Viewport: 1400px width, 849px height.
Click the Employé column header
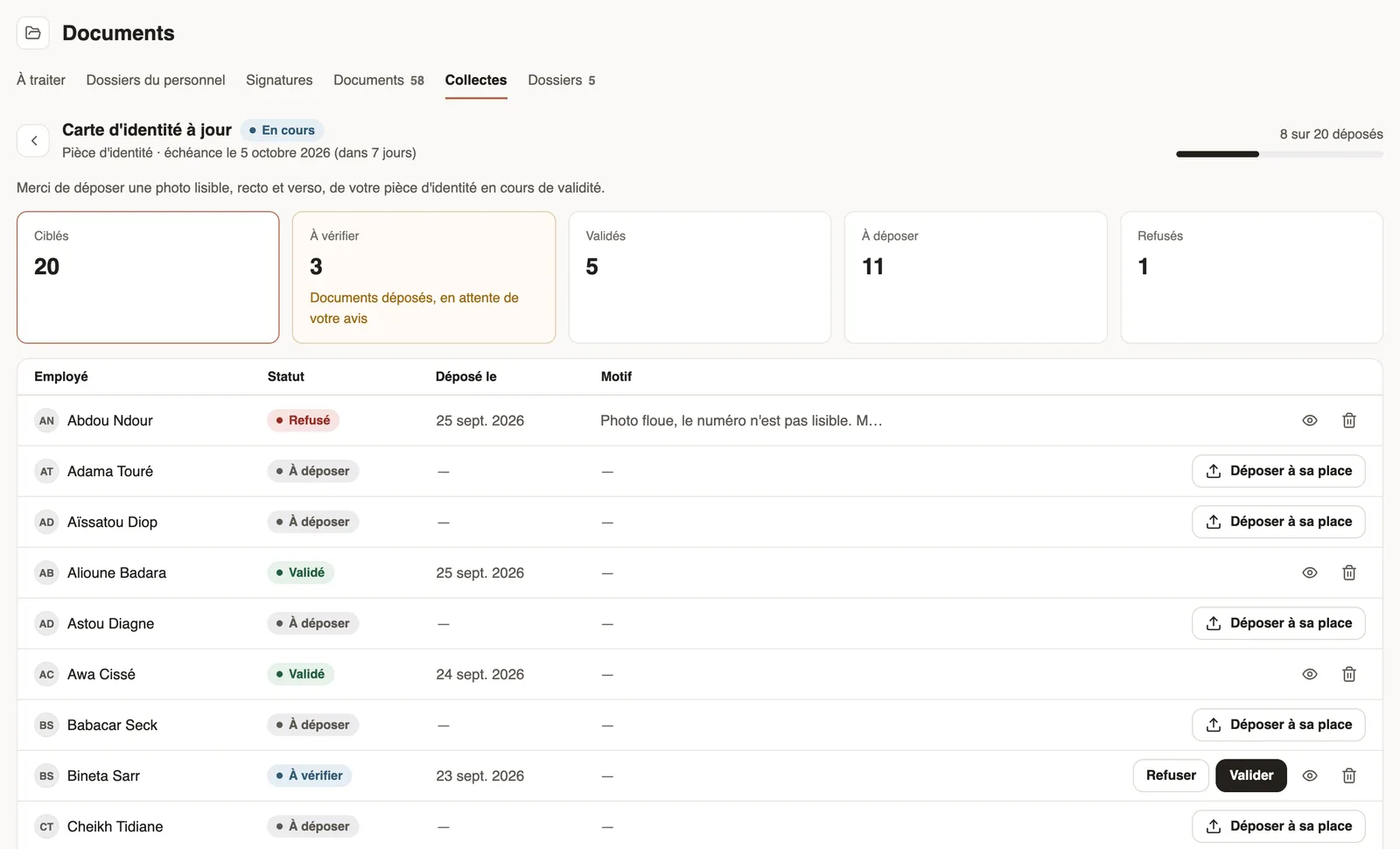[x=61, y=376]
